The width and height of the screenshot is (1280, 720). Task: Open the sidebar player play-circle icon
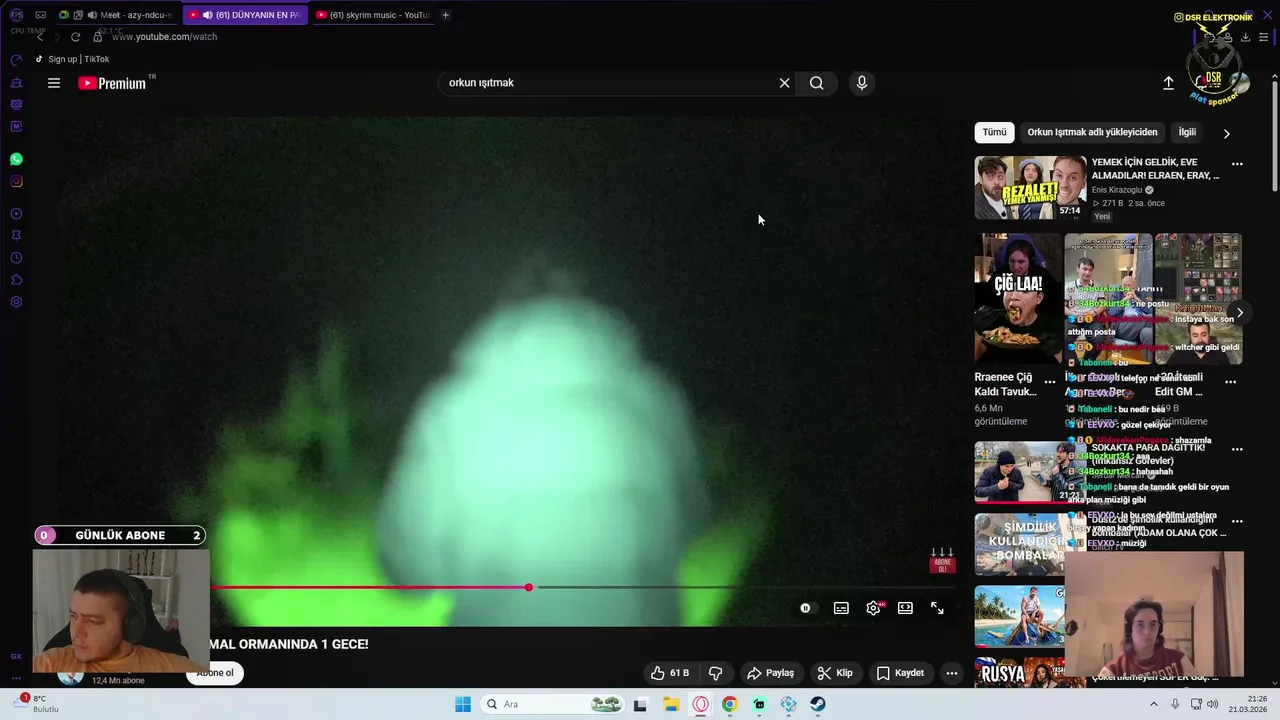[16, 214]
